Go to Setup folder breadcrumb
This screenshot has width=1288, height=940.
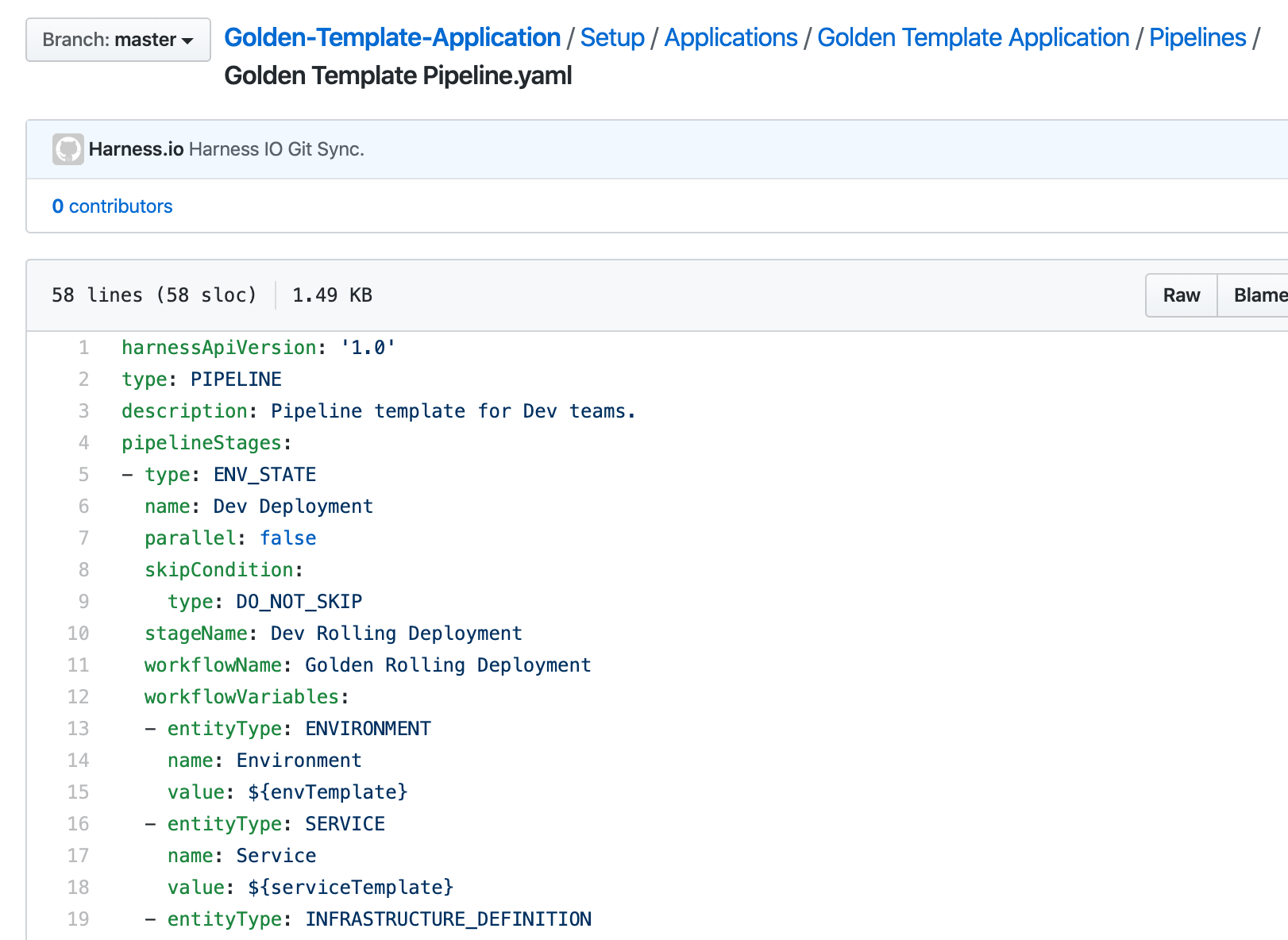(612, 37)
